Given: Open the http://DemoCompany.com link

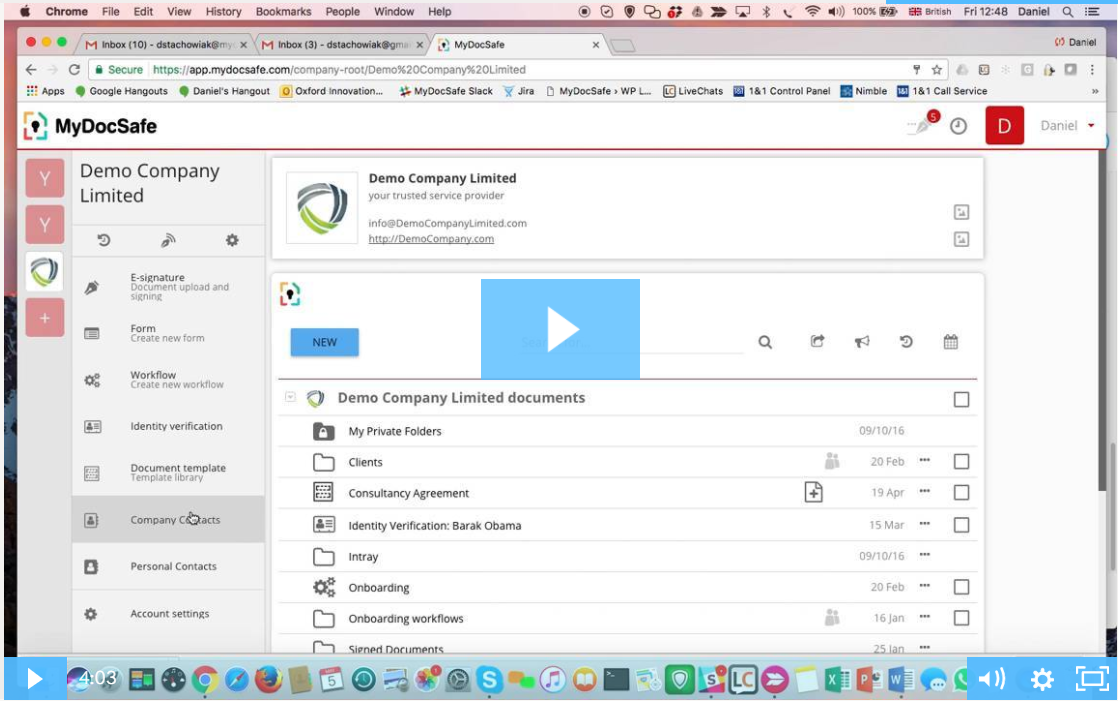Looking at the screenshot, I should [431, 239].
